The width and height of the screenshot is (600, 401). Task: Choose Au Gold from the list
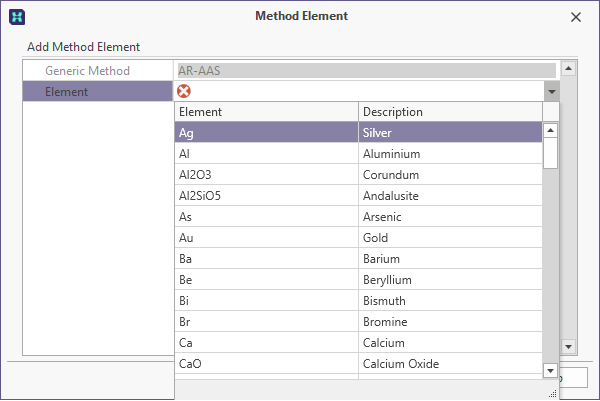click(x=359, y=238)
